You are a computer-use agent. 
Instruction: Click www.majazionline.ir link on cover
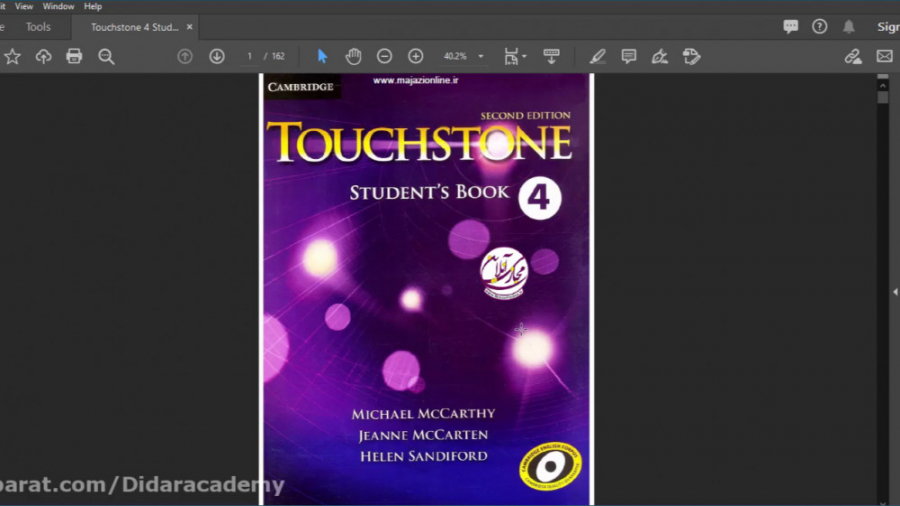coord(416,80)
